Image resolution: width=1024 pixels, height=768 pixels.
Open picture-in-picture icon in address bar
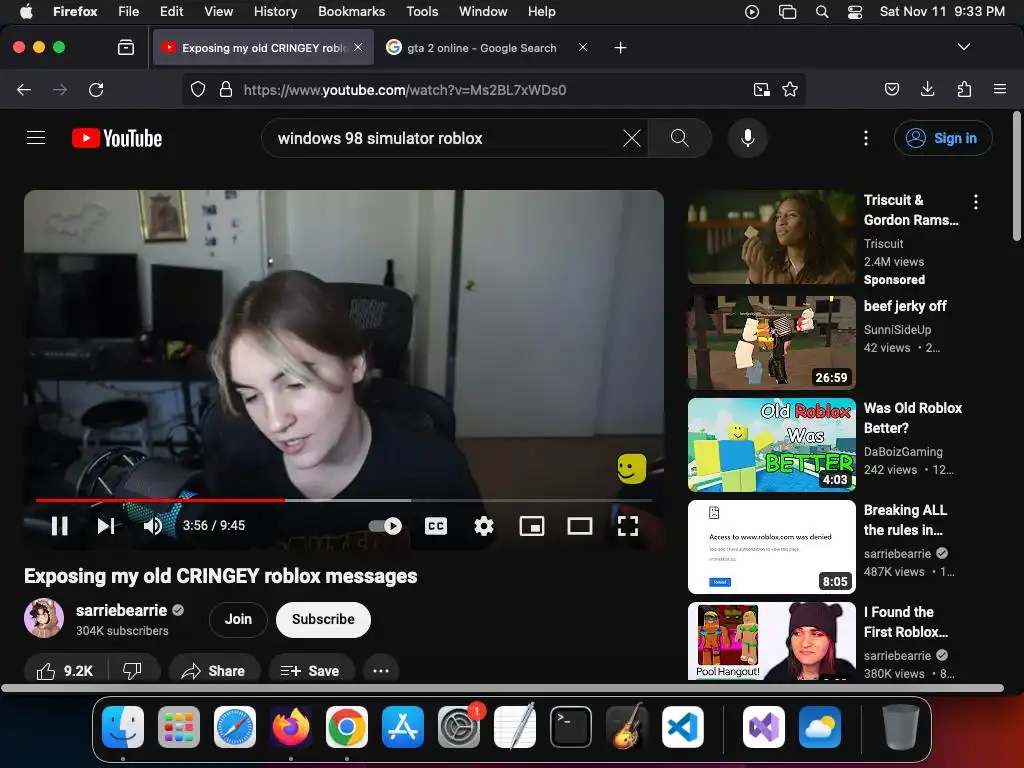761,89
